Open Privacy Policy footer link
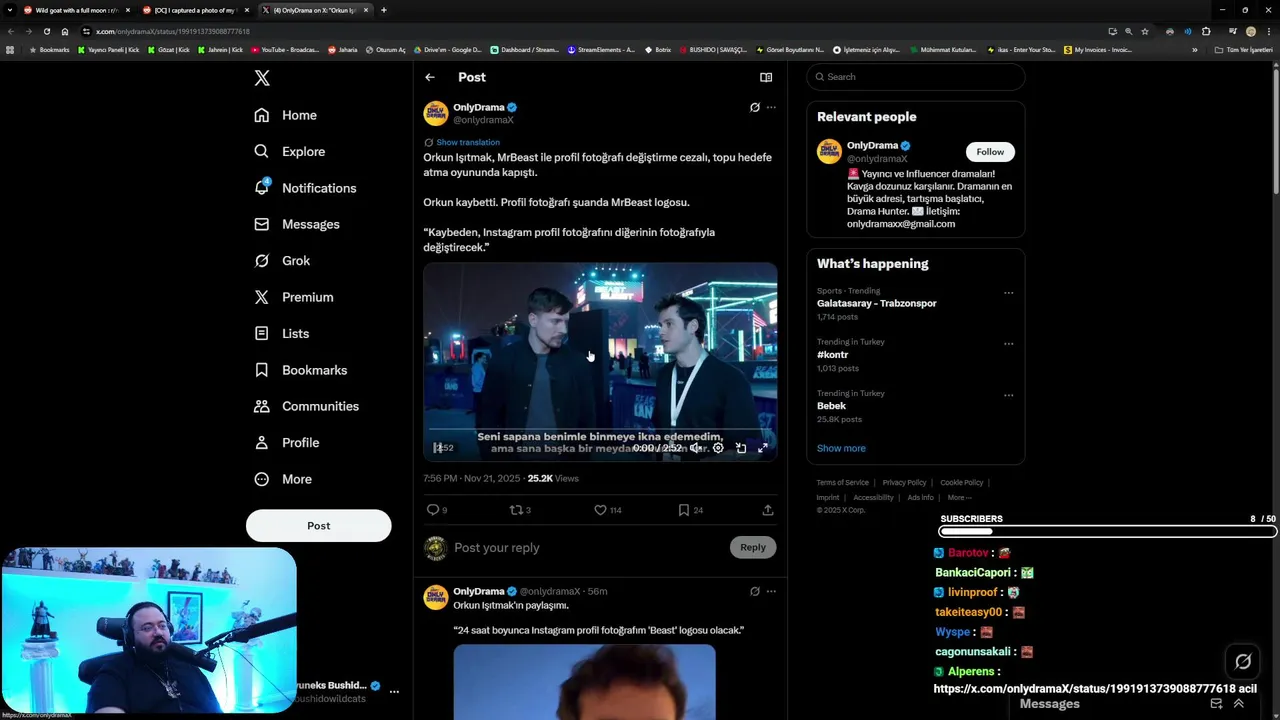The image size is (1280, 720). click(x=904, y=483)
